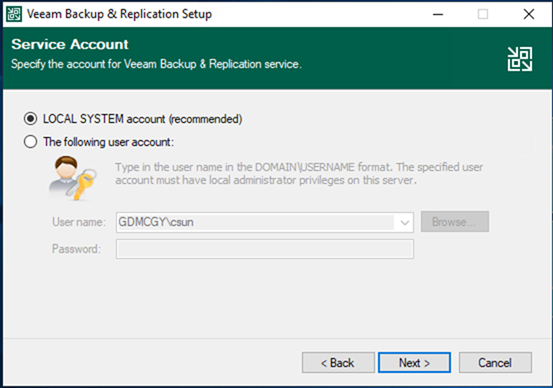Click the 'Veeam Backup & Replication Setup' title
Image resolution: width=553 pixels, height=388 pixels.
tap(119, 14)
